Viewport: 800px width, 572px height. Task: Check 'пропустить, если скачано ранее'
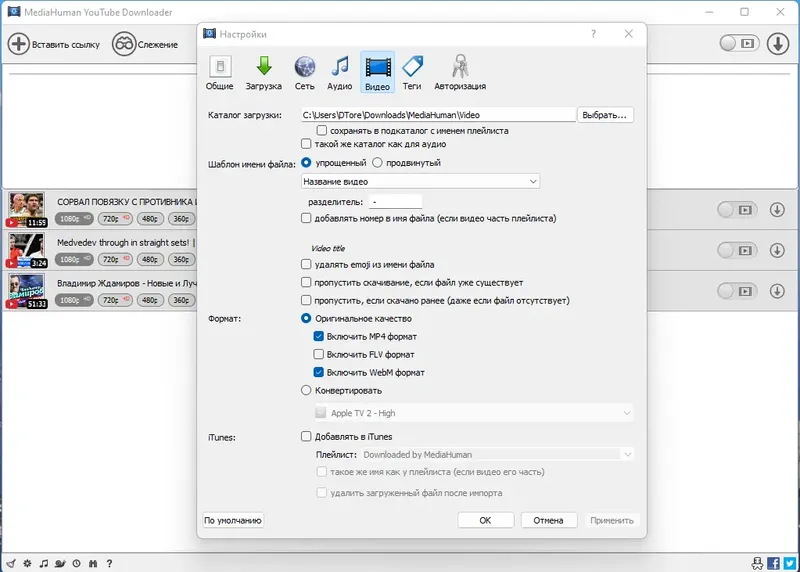(306, 300)
